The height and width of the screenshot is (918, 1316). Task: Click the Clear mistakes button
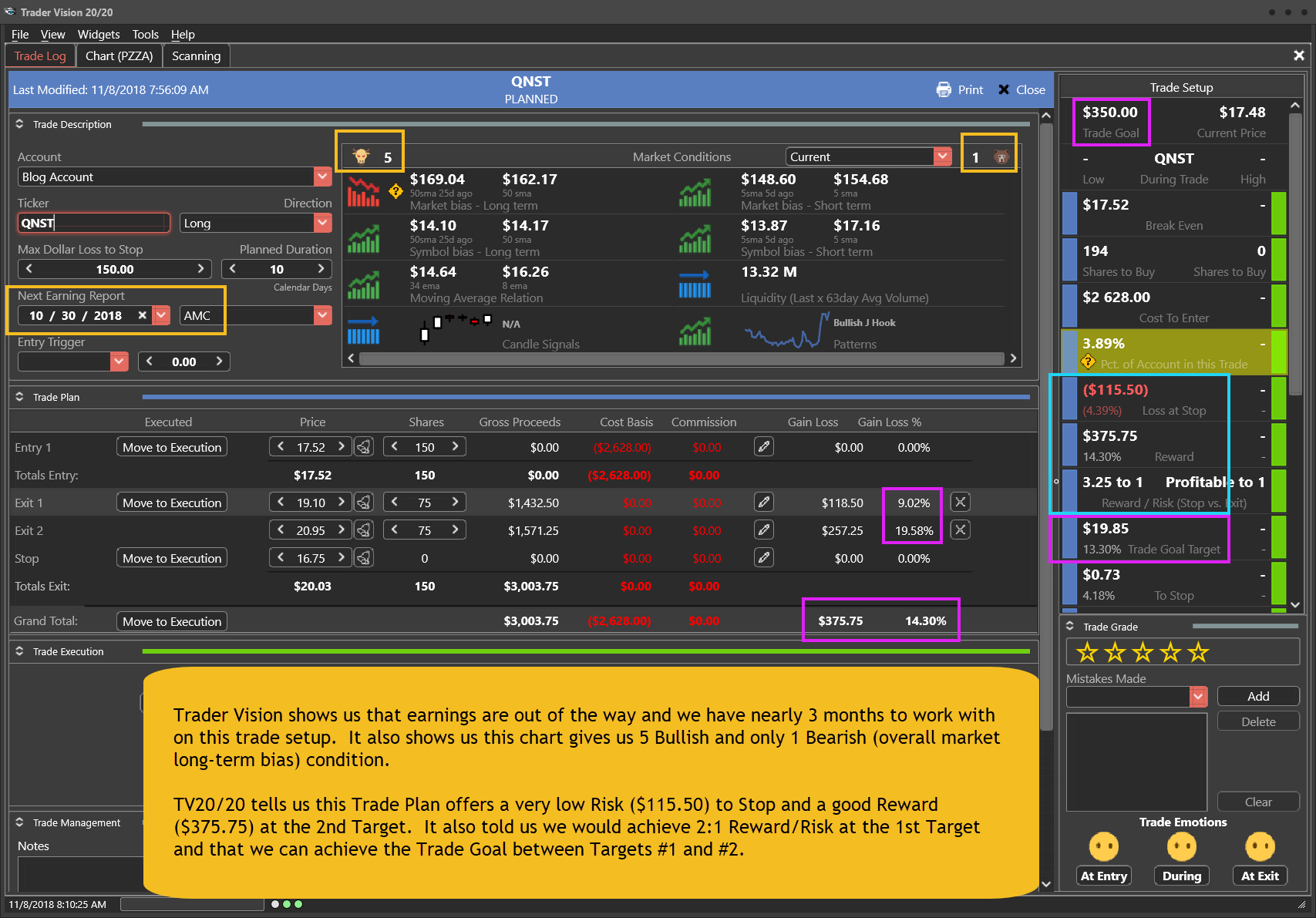(1258, 802)
